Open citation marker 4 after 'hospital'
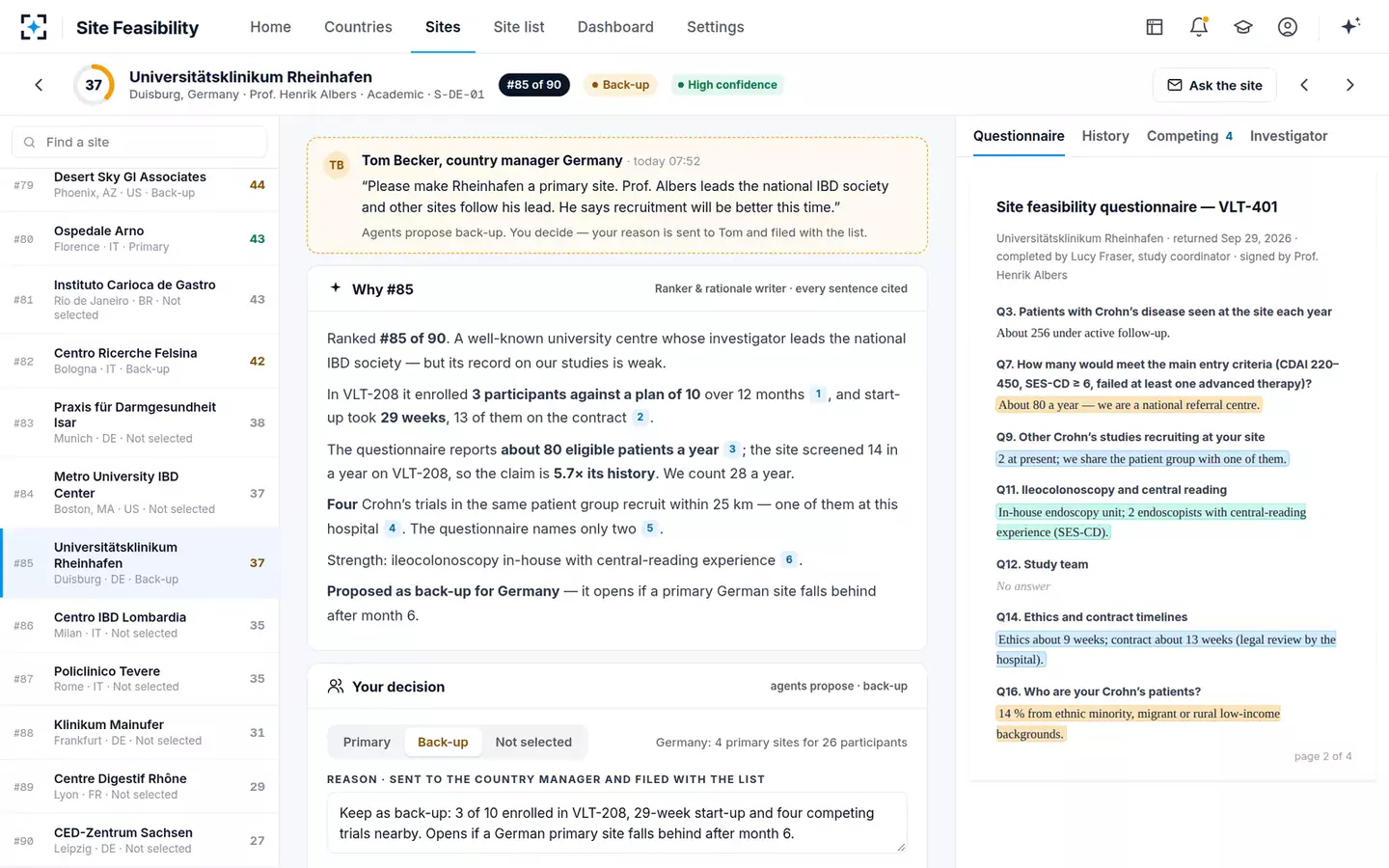The width and height of the screenshot is (1389, 868). point(393,529)
